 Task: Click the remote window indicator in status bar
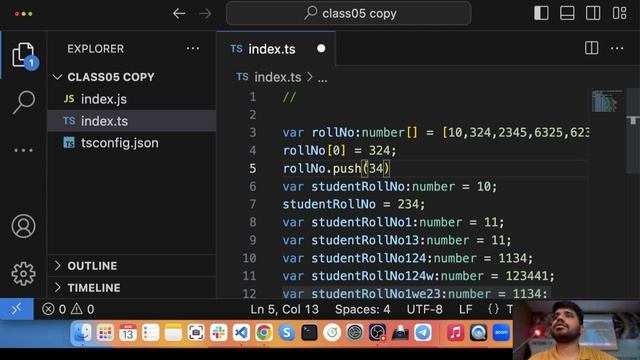17,309
